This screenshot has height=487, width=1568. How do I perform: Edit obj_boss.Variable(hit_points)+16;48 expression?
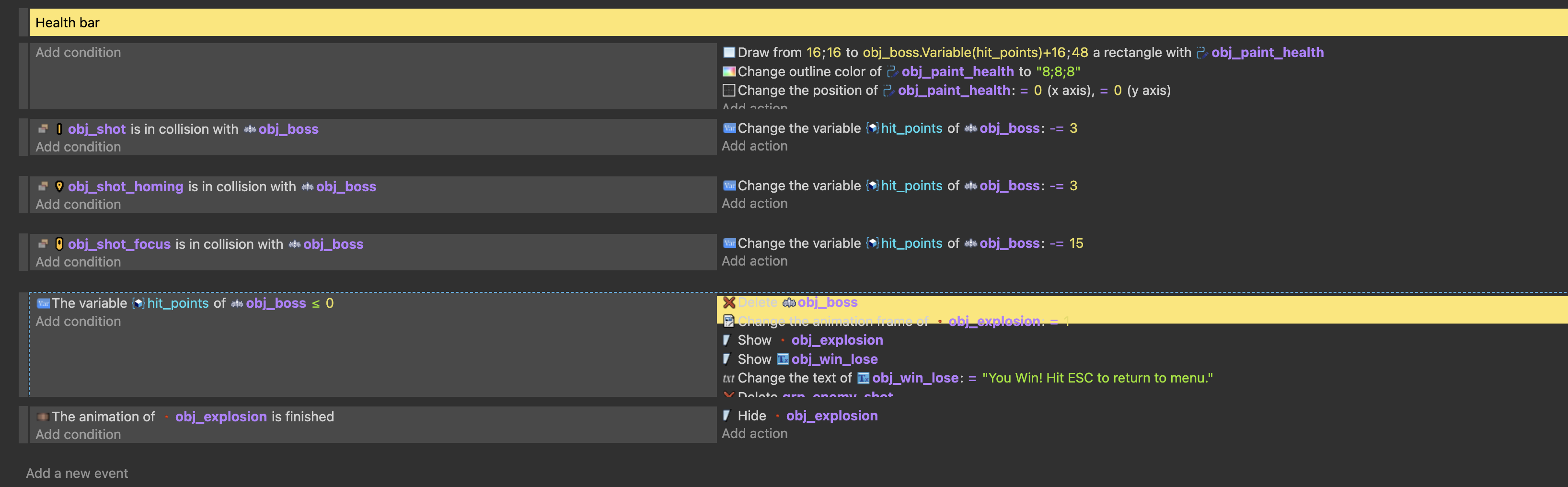click(x=975, y=52)
